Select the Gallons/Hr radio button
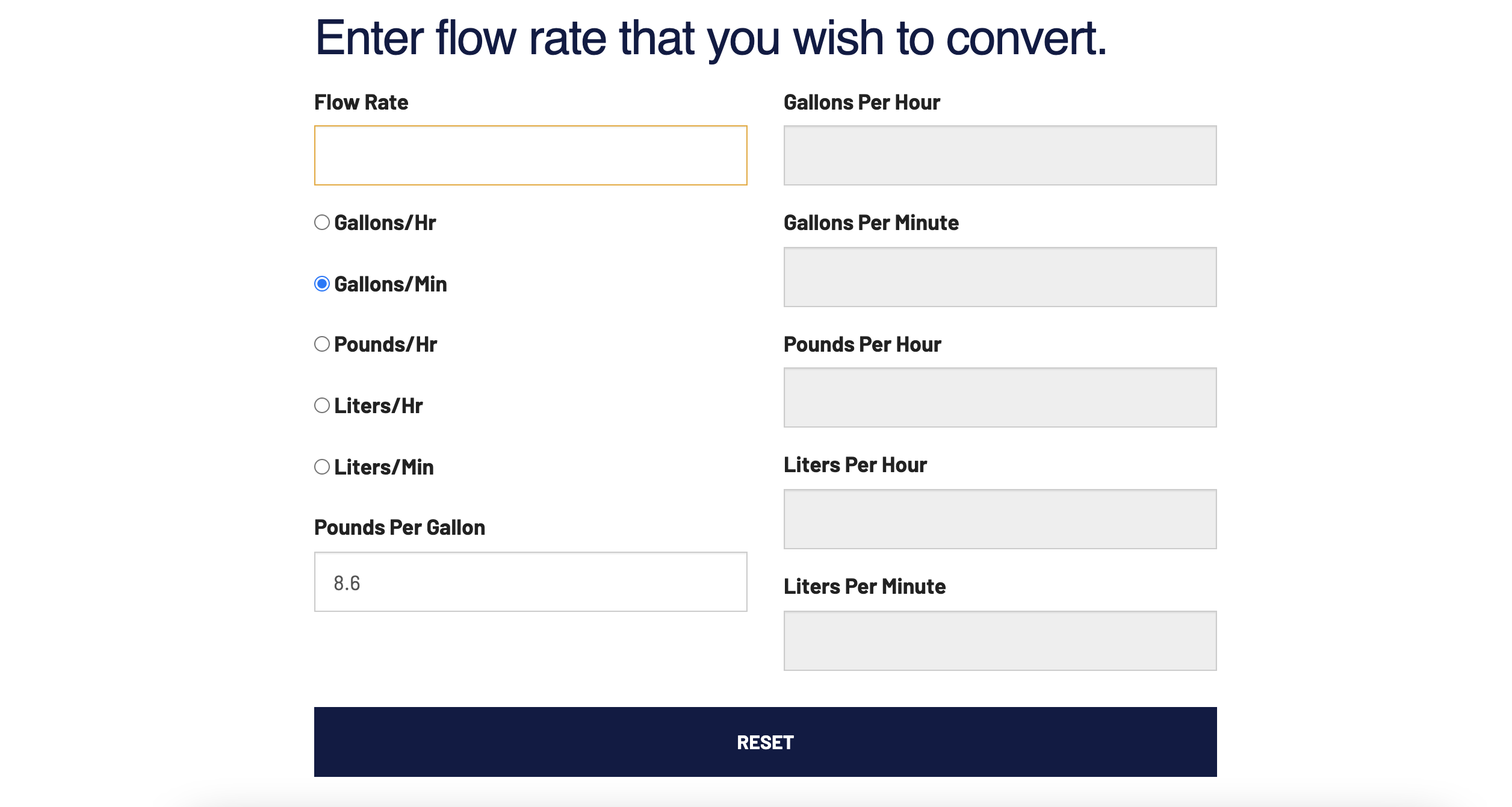The image size is (1512, 807). click(323, 222)
